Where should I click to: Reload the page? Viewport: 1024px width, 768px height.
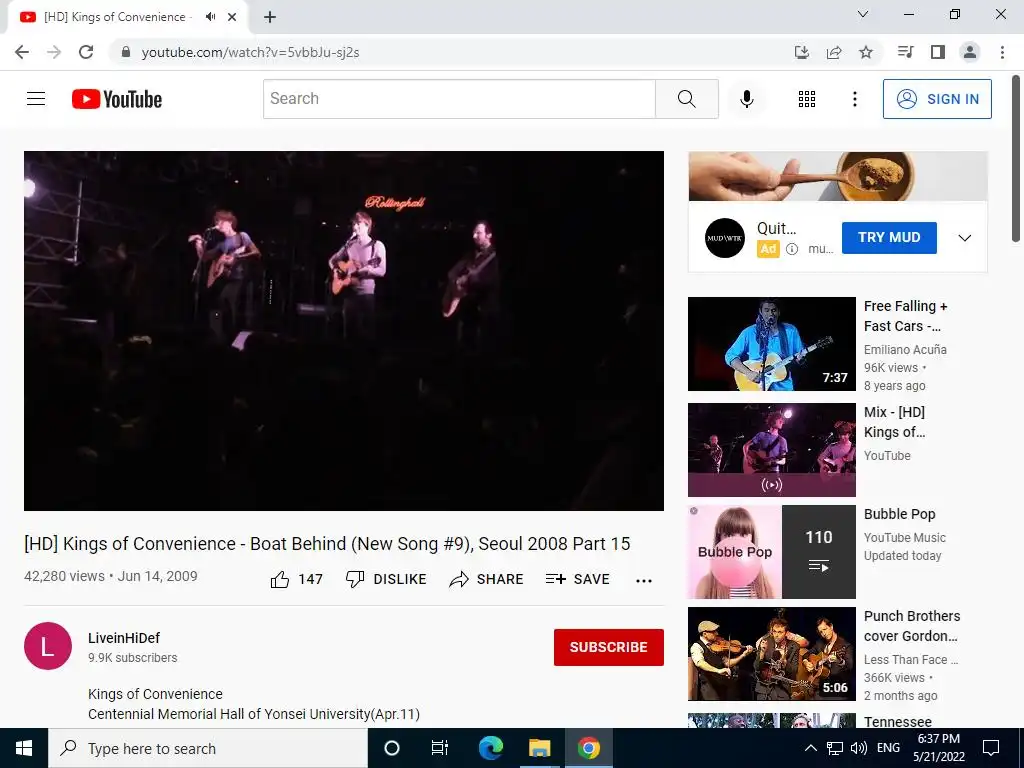tap(86, 52)
